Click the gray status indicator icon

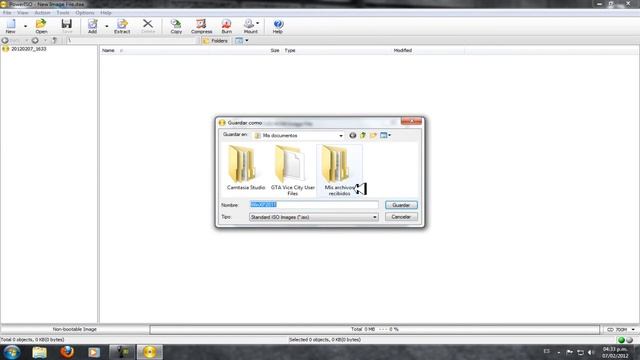point(629,340)
